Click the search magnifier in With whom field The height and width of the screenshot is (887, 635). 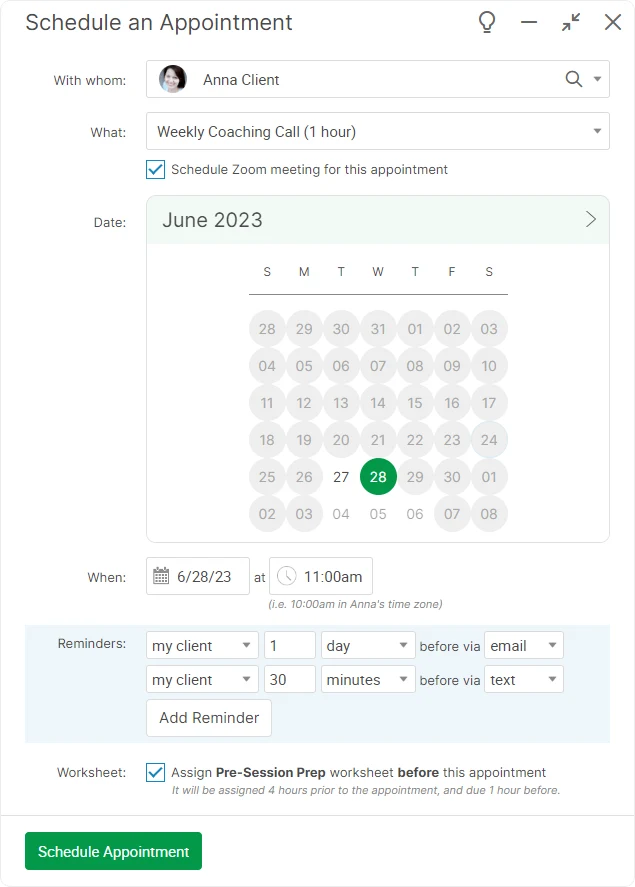click(573, 79)
